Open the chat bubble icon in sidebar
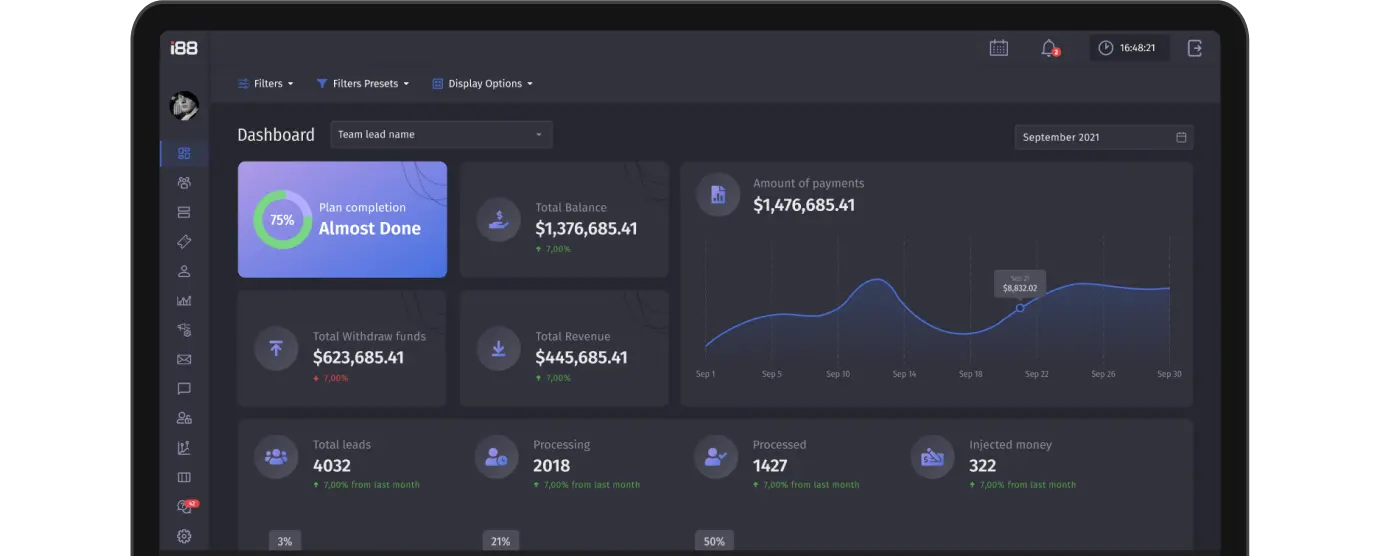 (x=184, y=389)
